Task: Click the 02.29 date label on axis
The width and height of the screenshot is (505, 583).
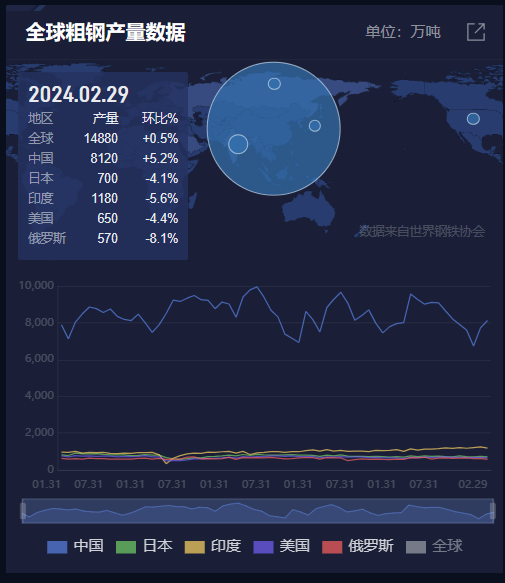Action: point(473,484)
